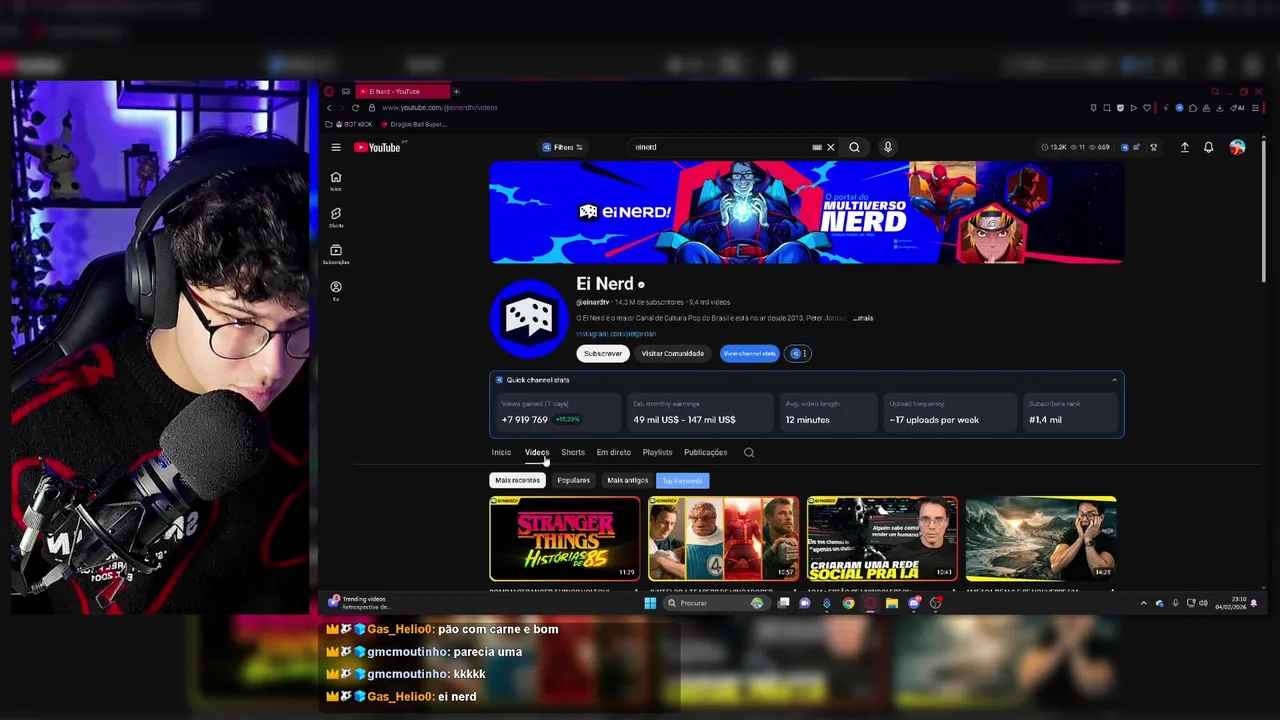
Task: Click Visitar Comunidade button
Action: tap(673, 353)
